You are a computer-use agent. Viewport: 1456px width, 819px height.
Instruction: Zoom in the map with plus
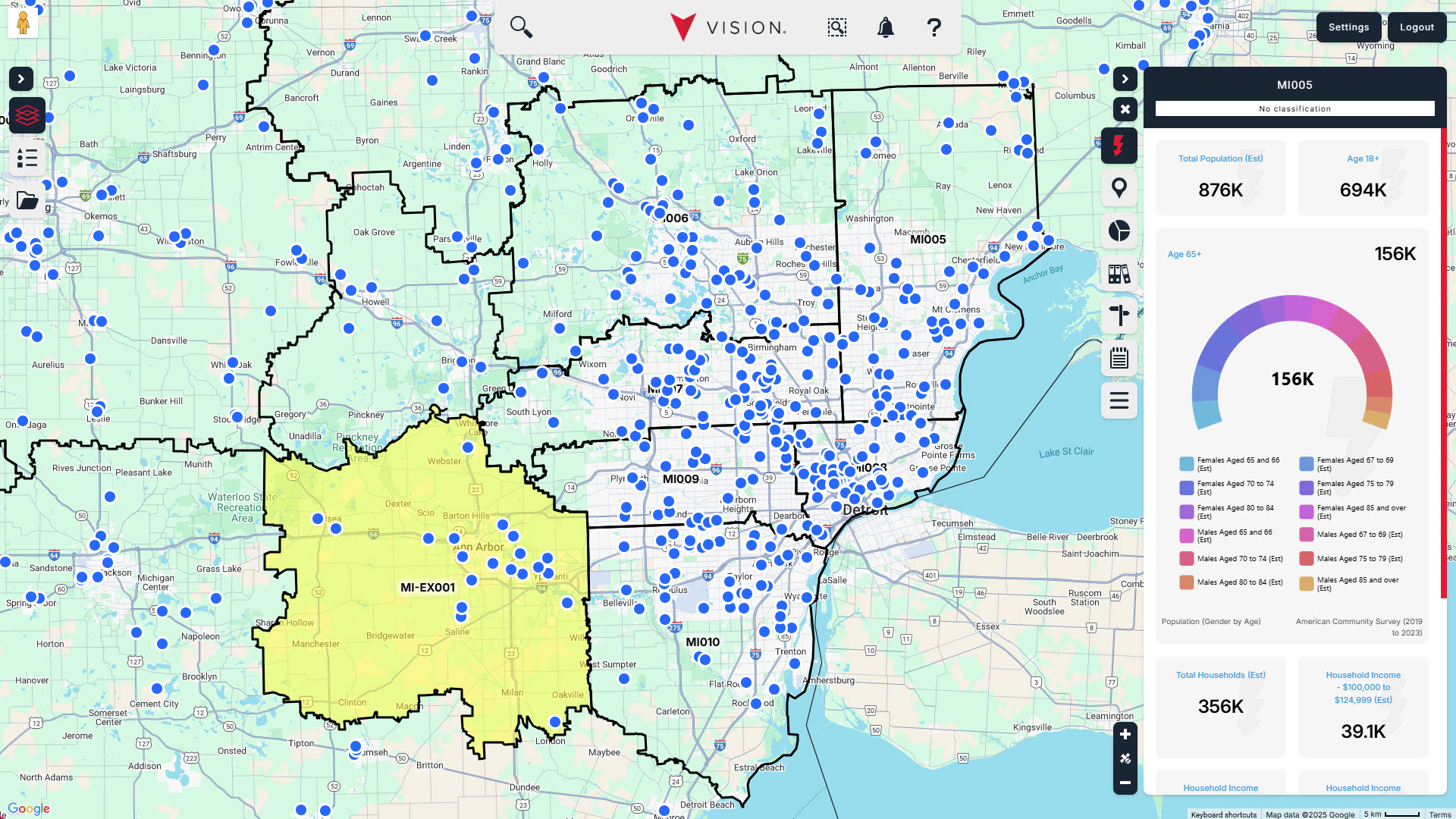pos(1125,734)
